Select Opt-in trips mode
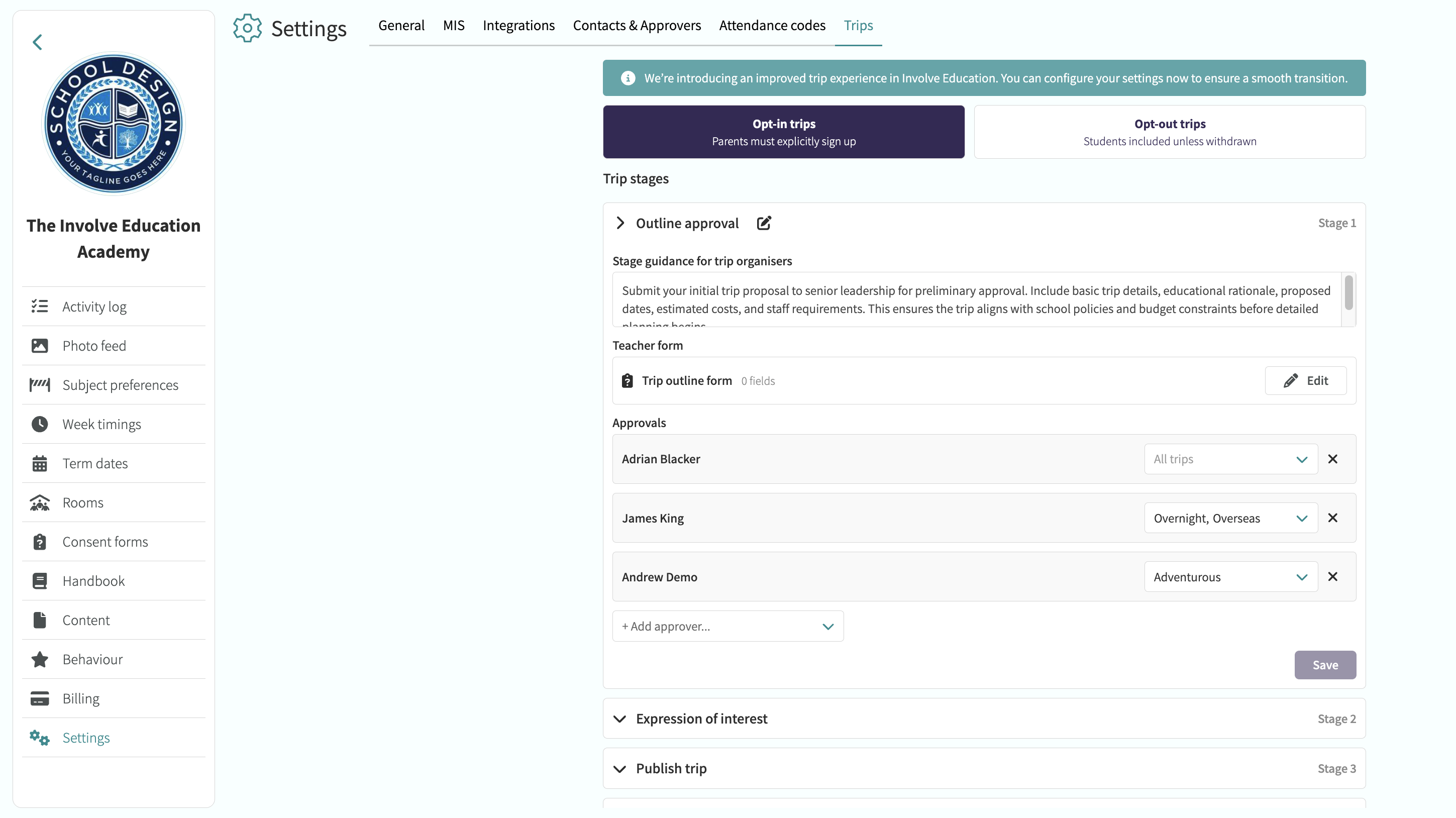The height and width of the screenshot is (818, 1456). coord(784,132)
